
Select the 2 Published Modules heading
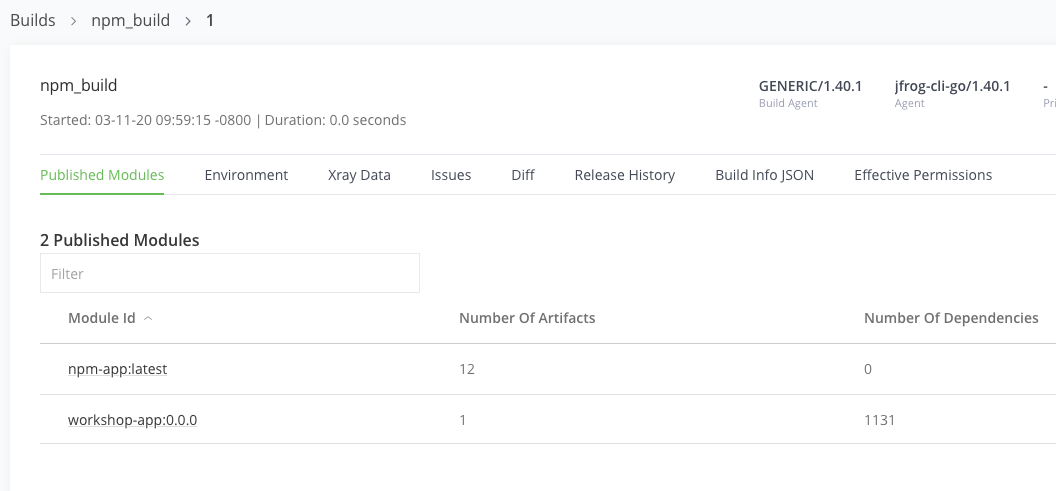click(120, 240)
